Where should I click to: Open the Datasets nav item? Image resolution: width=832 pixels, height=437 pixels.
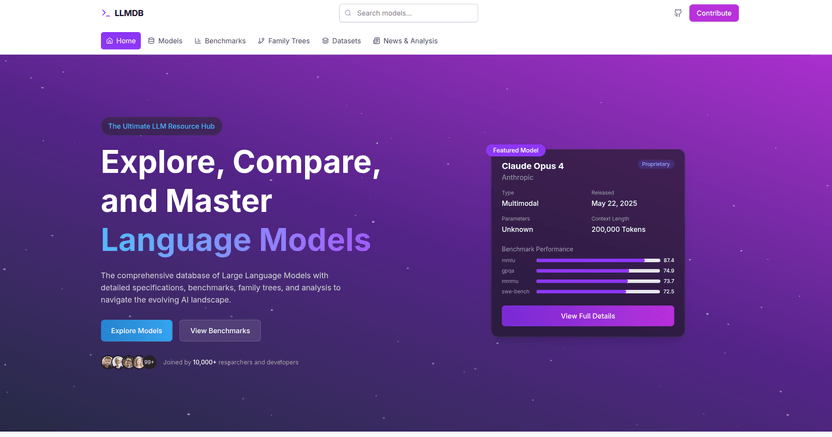point(341,41)
